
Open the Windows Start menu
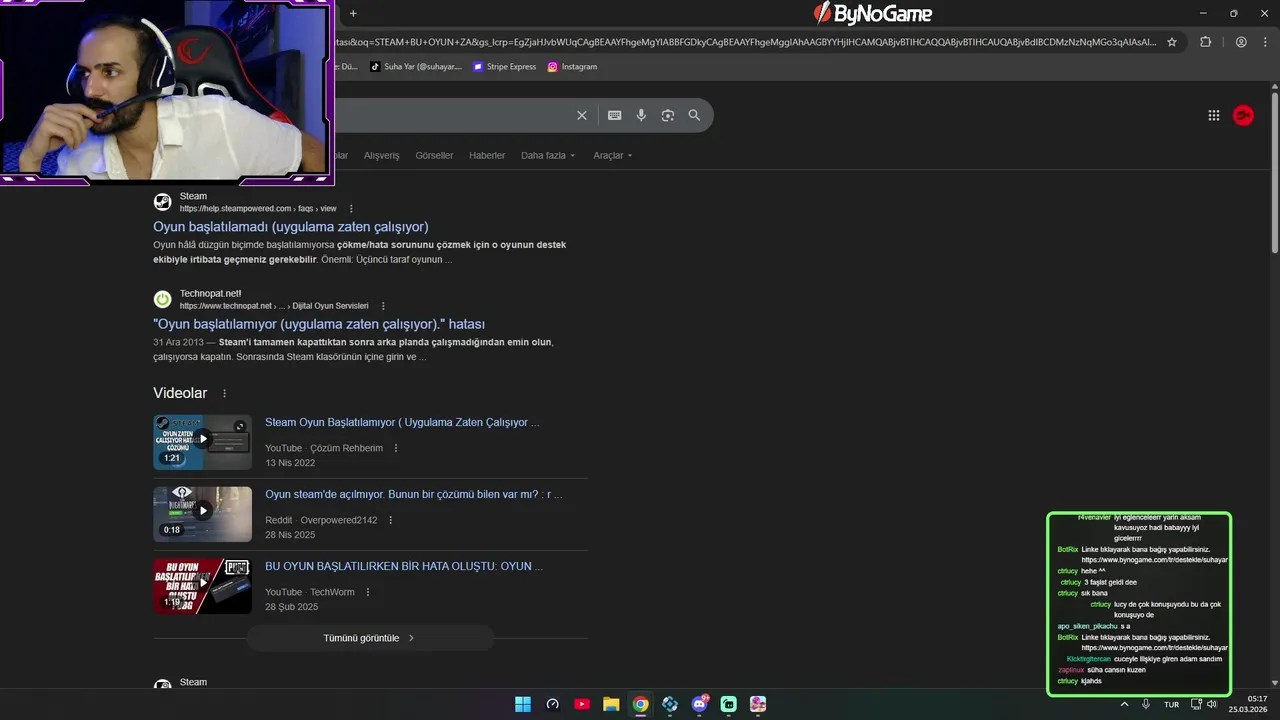[523, 704]
